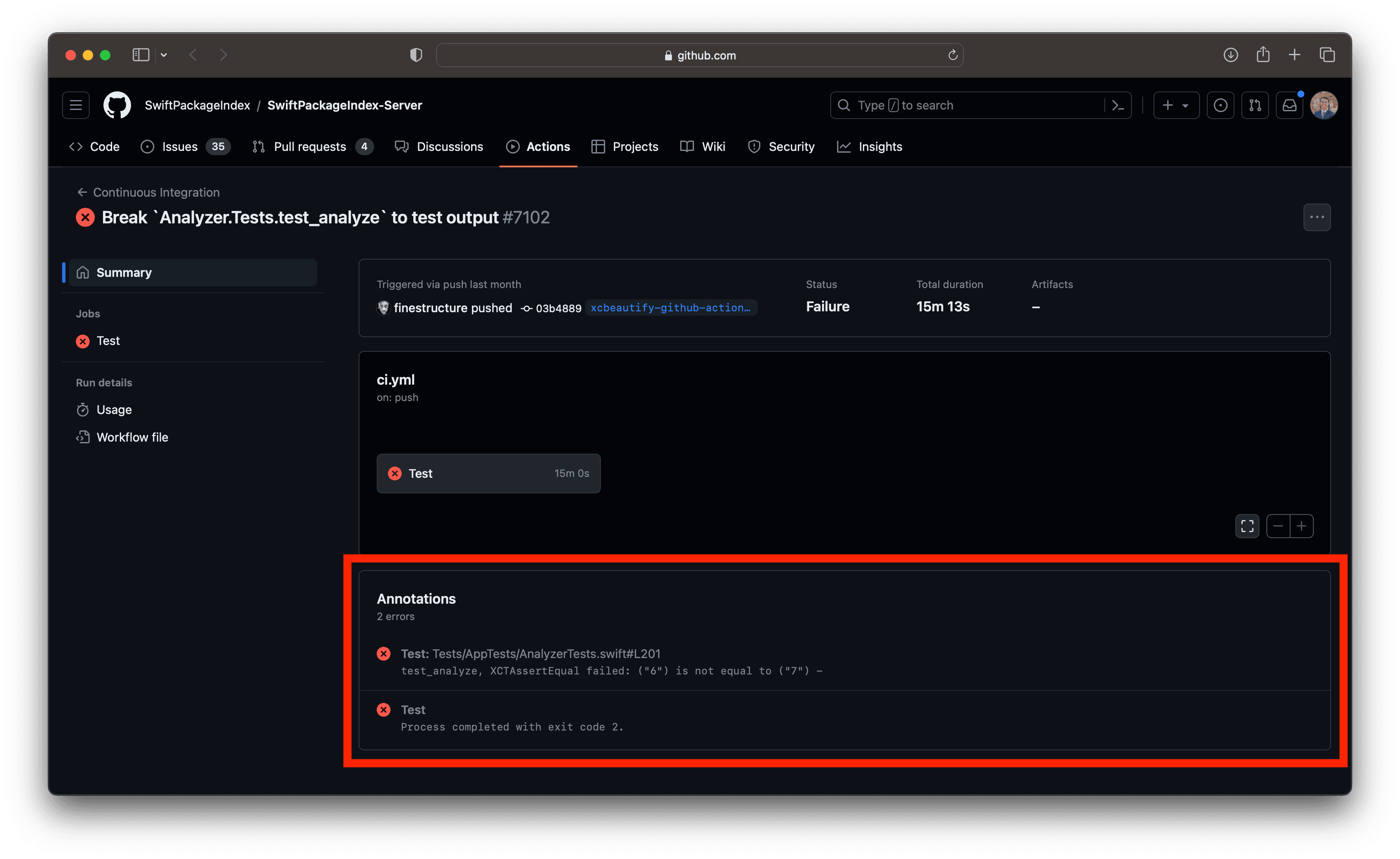Open the create new dropdown

[1175, 105]
